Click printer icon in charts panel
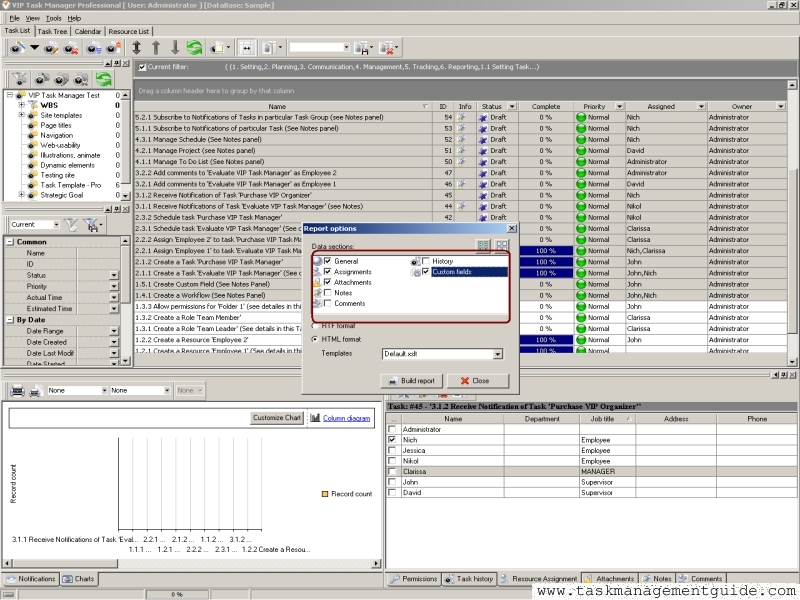Screen dimensions: 800x600 pos(17,391)
